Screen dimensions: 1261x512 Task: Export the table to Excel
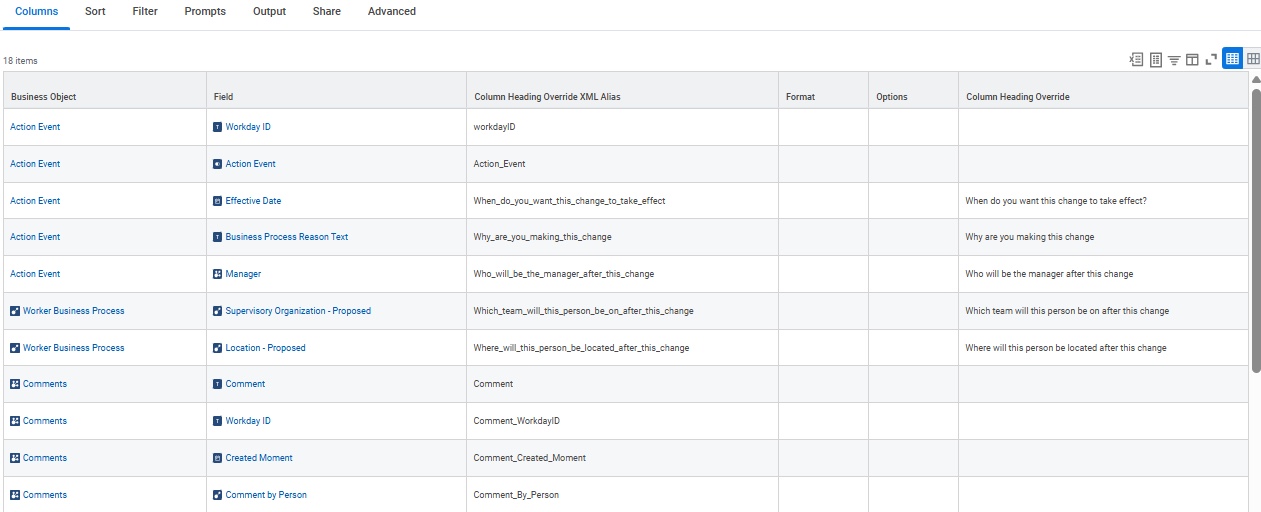pyautogui.click(x=1137, y=60)
